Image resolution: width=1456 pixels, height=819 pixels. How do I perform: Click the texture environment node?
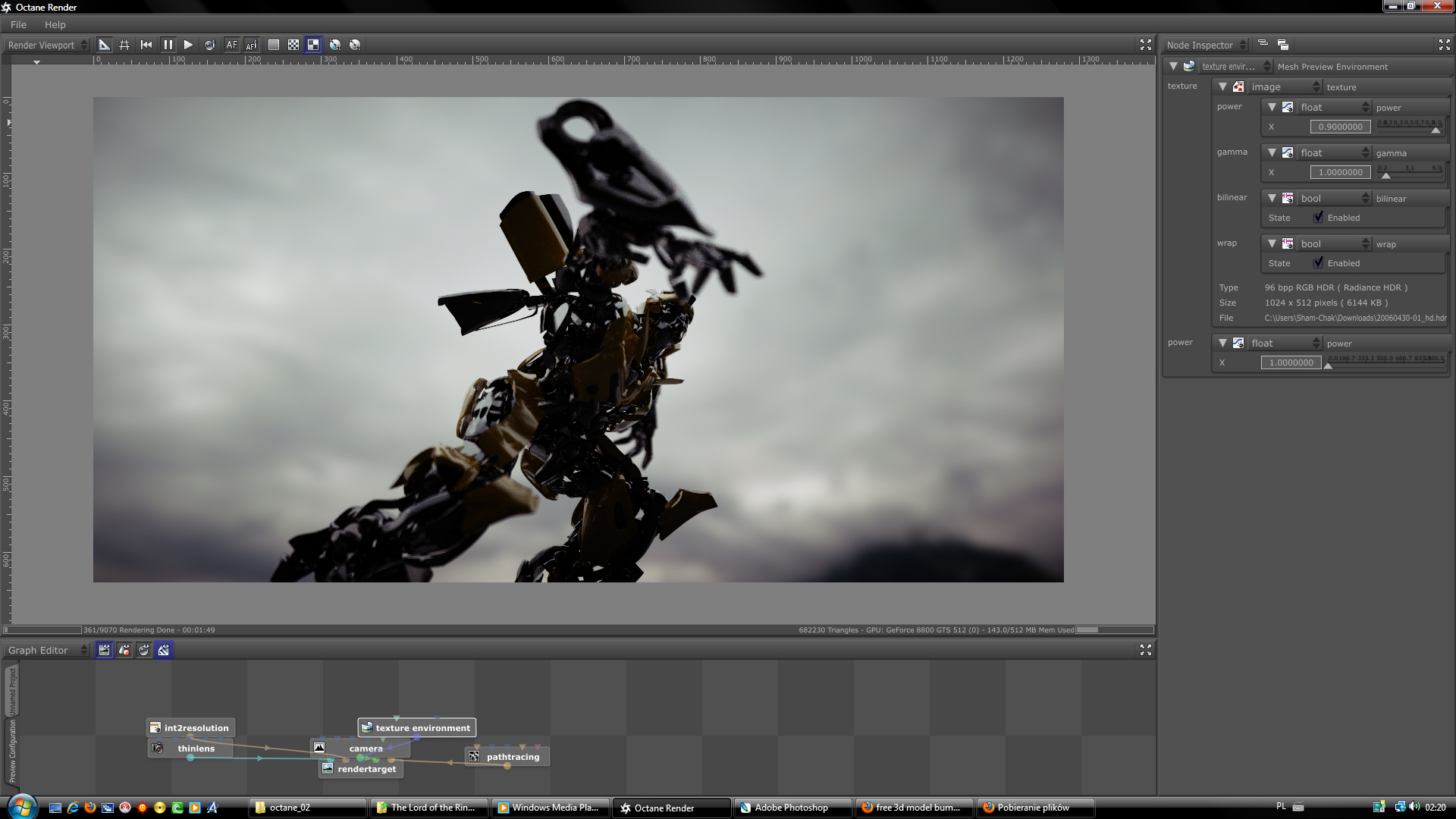coord(416,727)
